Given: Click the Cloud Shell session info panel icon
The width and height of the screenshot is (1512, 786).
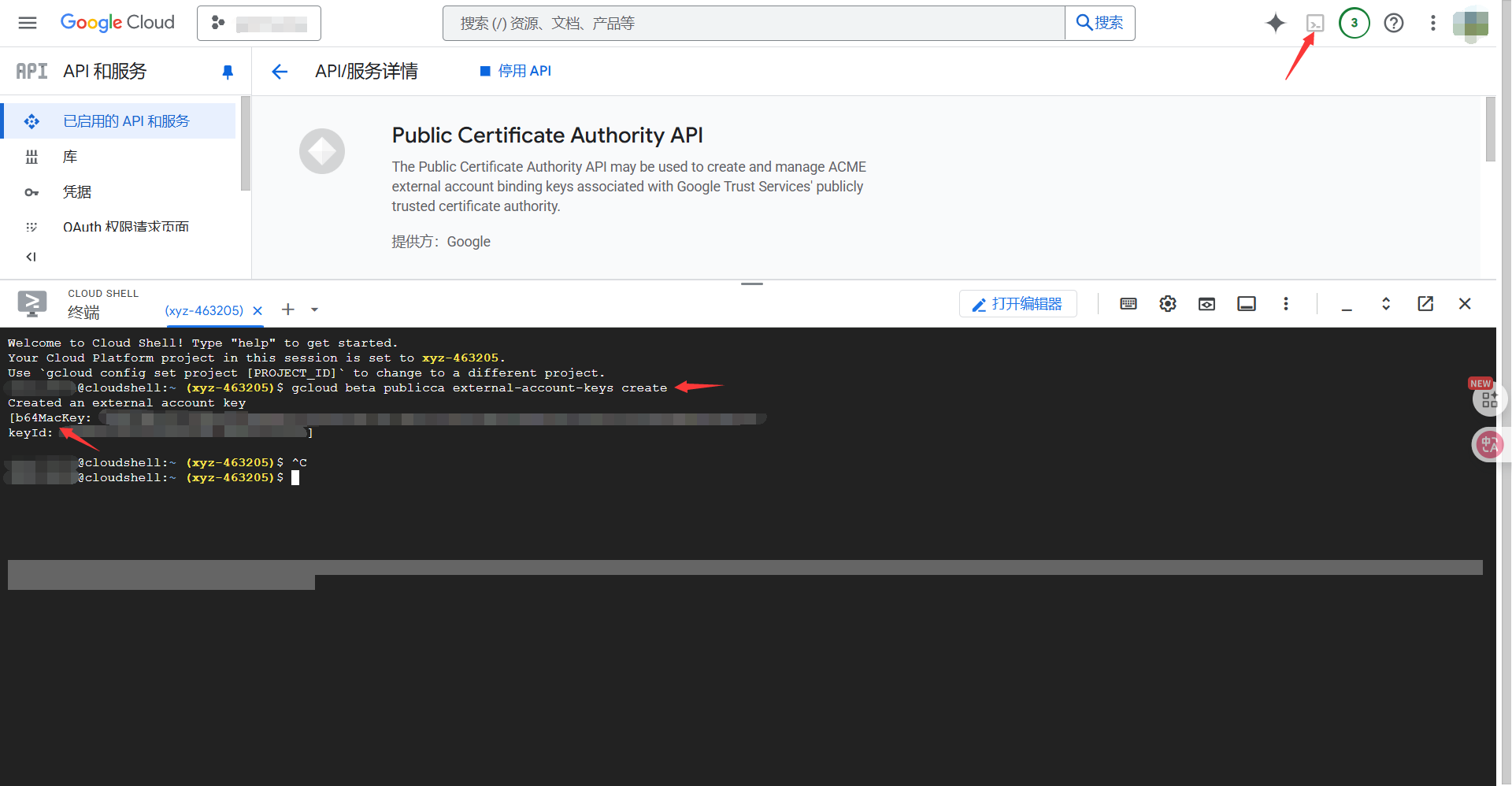Looking at the screenshot, I should 1247,304.
